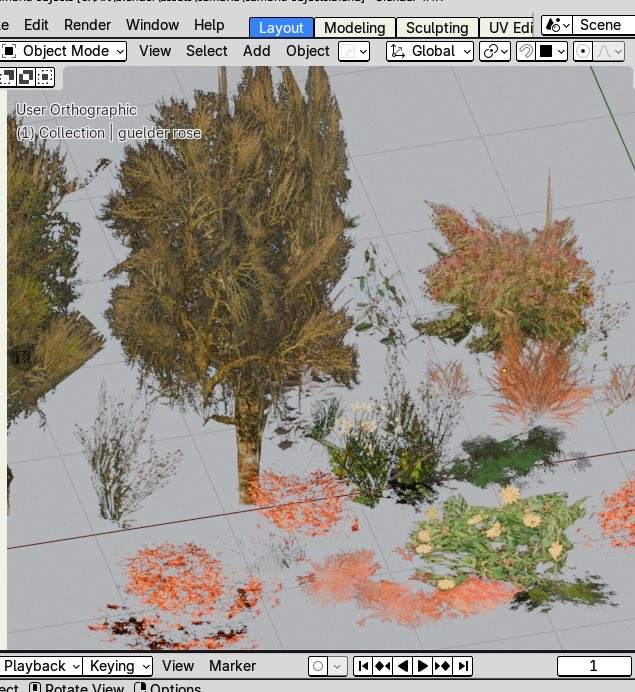635x692 pixels.
Task: Play the animation forward
Action: click(422, 666)
